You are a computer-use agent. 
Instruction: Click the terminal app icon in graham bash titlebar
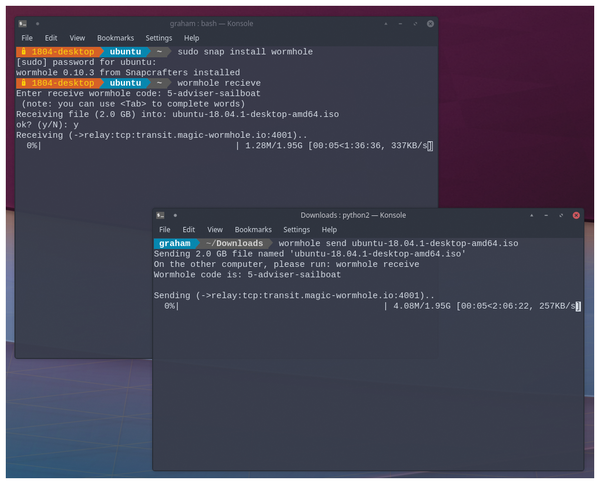click(x=23, y=24)
